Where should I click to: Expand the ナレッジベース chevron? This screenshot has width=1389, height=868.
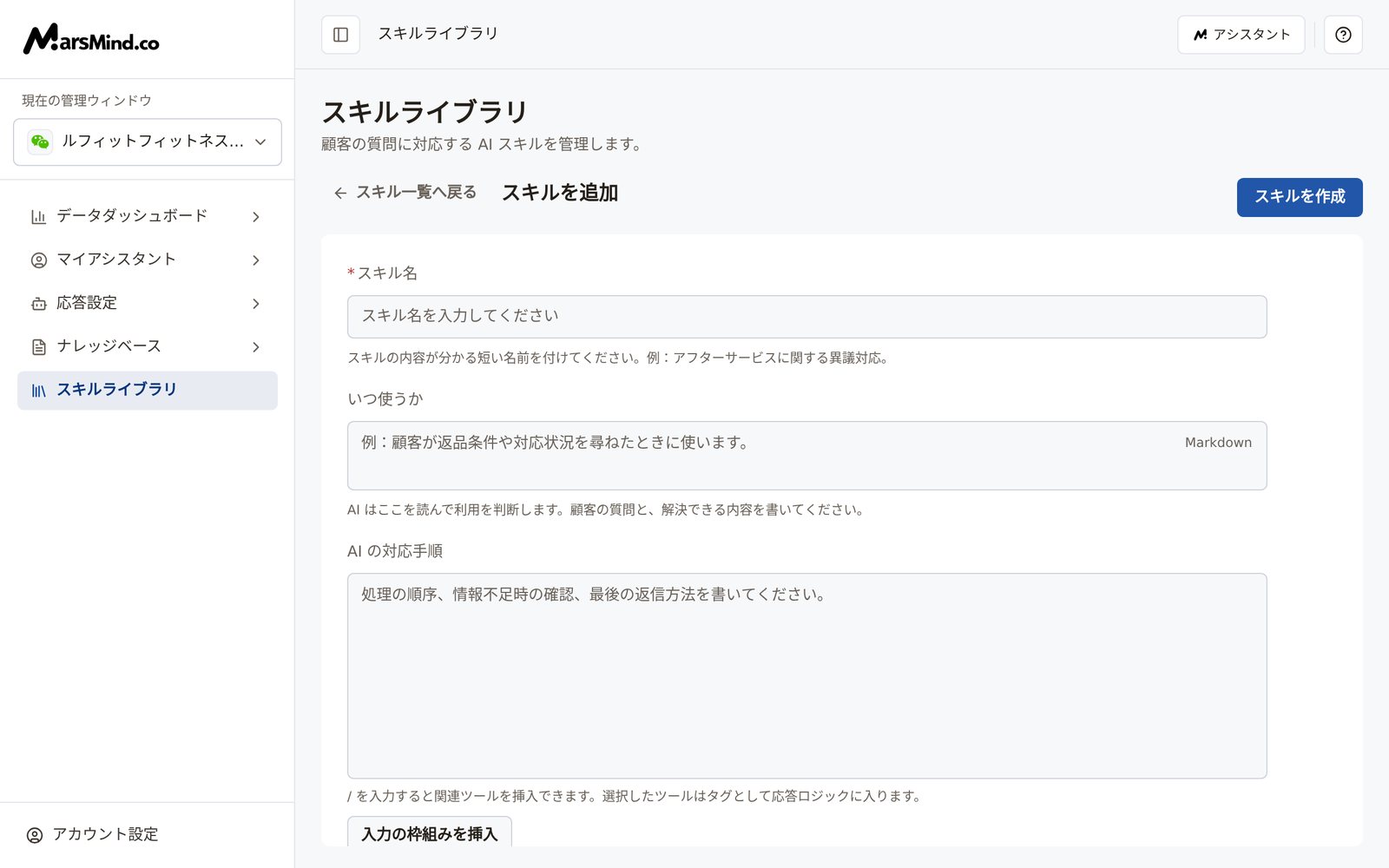click(256, 346)
